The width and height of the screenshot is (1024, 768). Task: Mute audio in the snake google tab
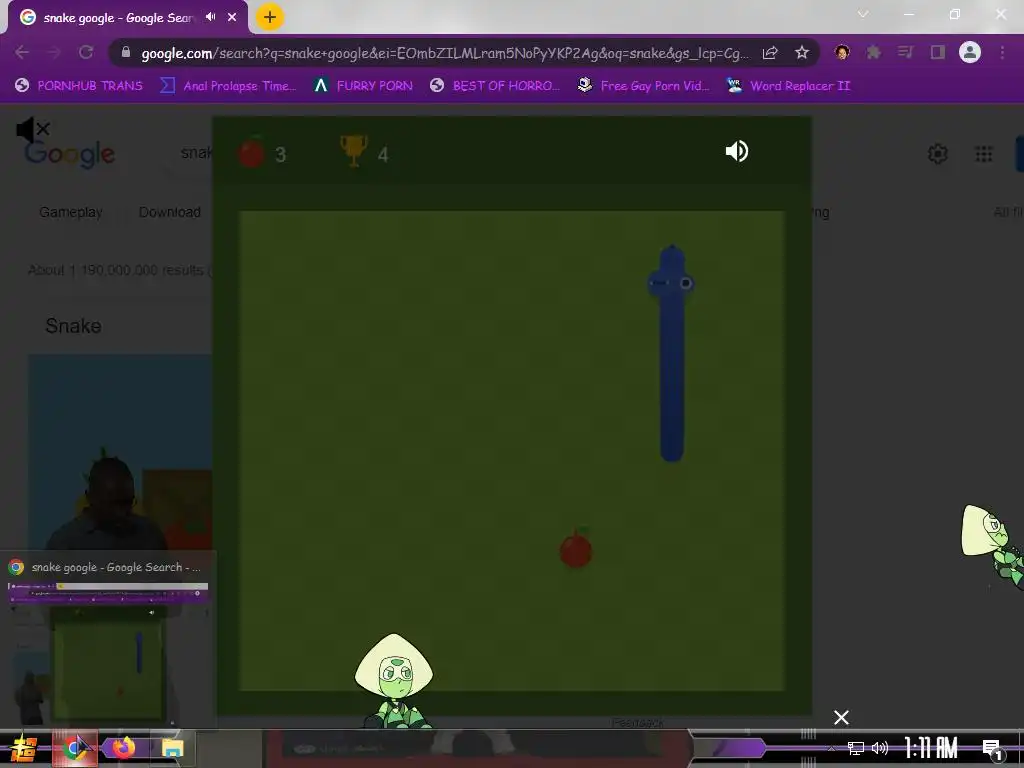click(210, 17)
